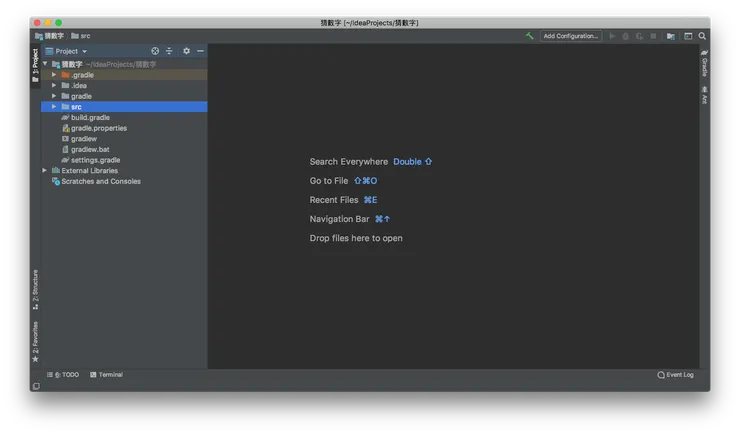
Task: Click the green zoom window button
Action: tap(59, 23)
